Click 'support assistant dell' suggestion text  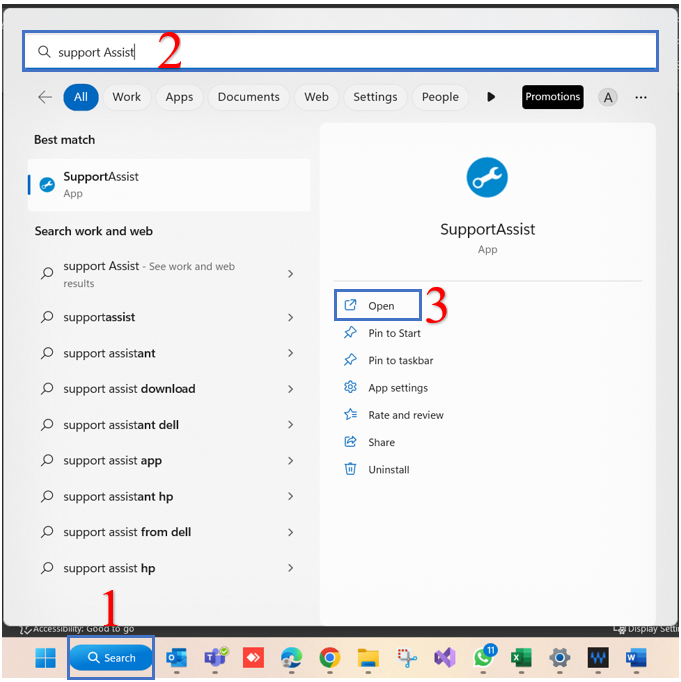121,425
